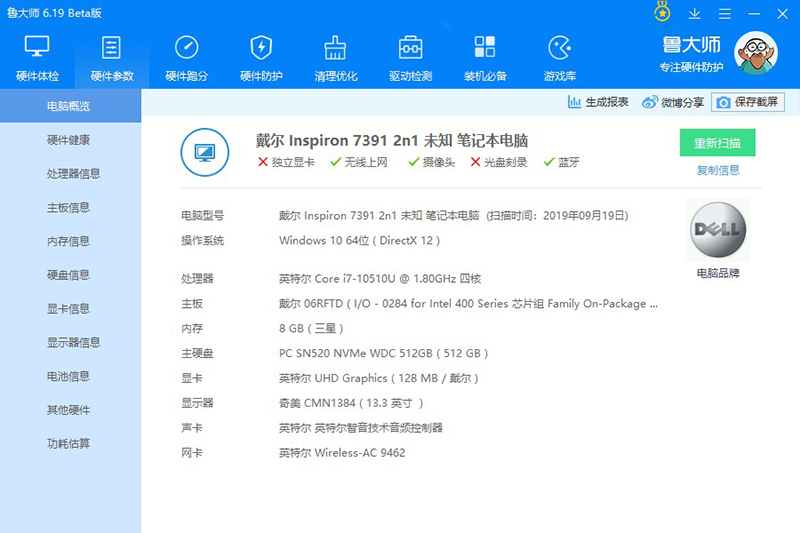Screen dimensions: 800x533
Task: Click the Dell brand logo
Action: click(x=718, y=230)
